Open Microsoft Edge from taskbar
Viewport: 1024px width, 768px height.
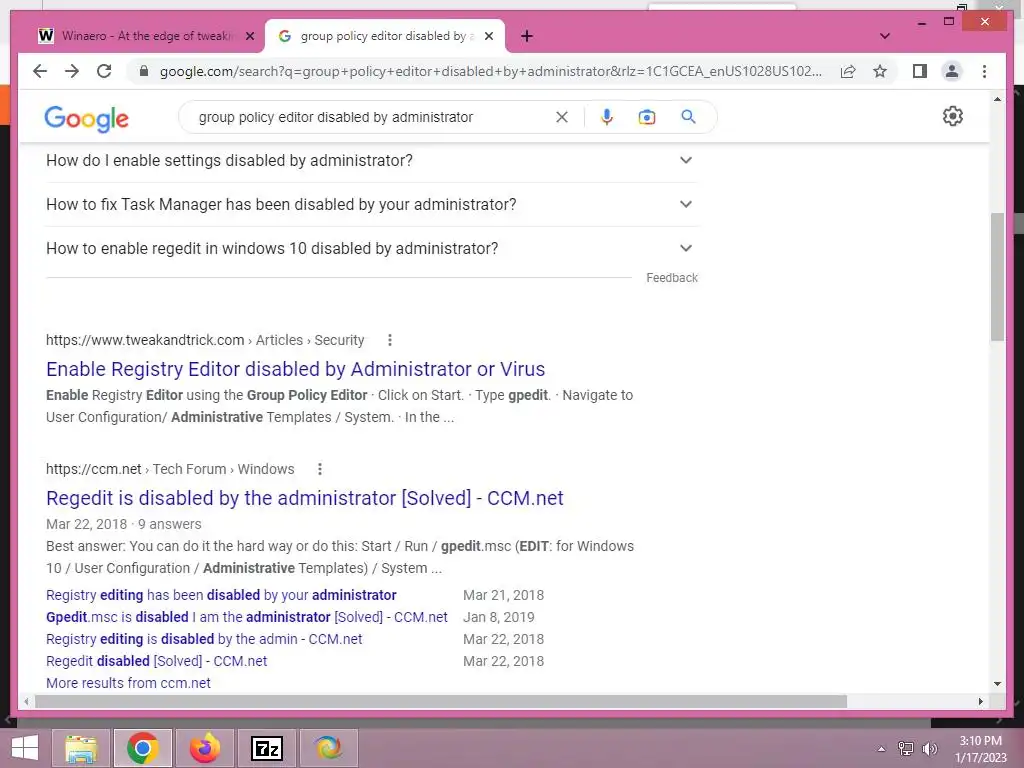pos(328,748)
